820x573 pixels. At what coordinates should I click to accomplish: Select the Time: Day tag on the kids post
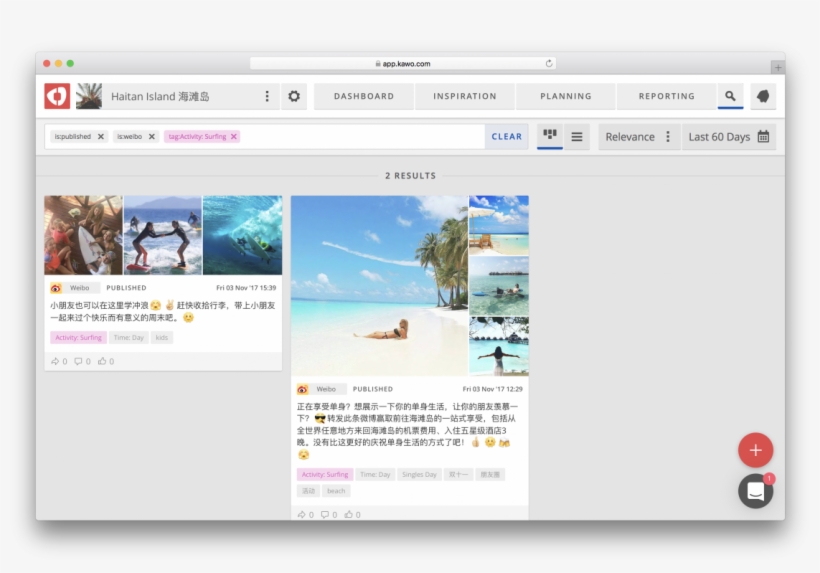129,338
